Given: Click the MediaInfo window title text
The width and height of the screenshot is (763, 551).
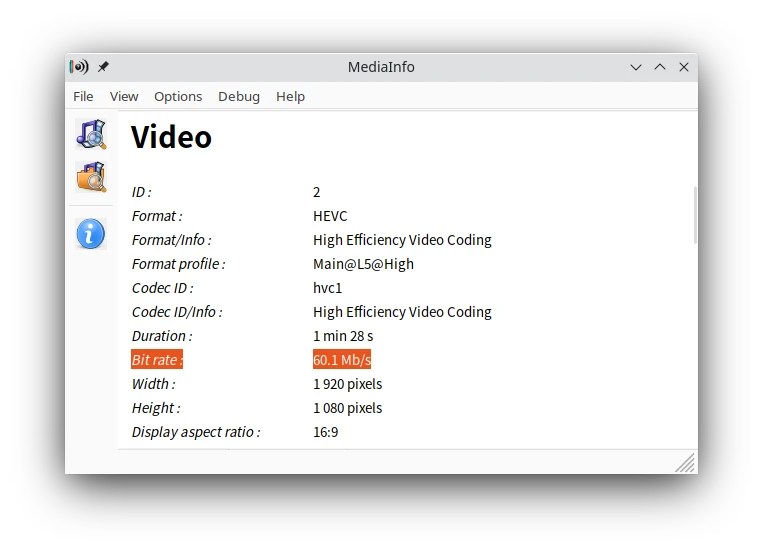Looking at the screenshot, I should tap(381, 67).
